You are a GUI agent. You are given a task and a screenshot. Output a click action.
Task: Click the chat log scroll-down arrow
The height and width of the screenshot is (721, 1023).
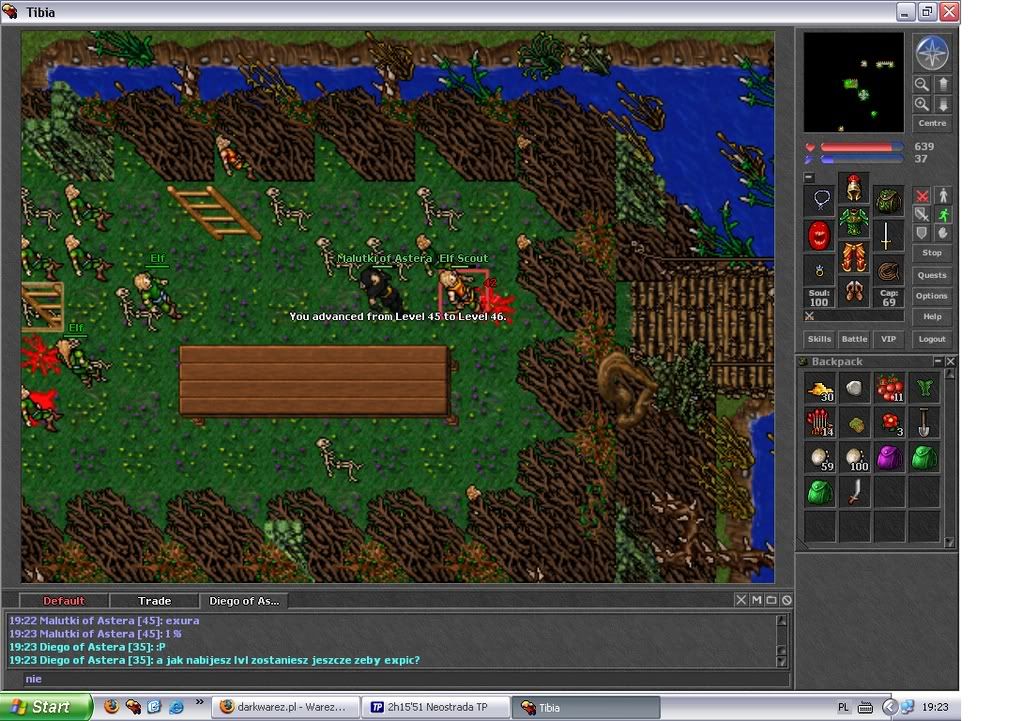click(x=782, y=661)
